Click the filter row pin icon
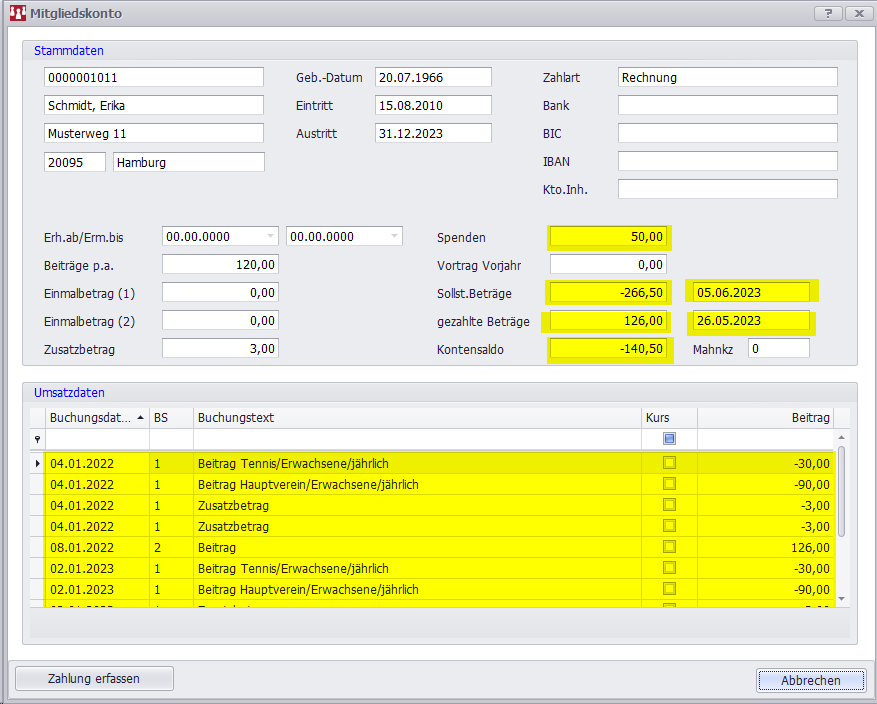 click(x=38, y=439)
